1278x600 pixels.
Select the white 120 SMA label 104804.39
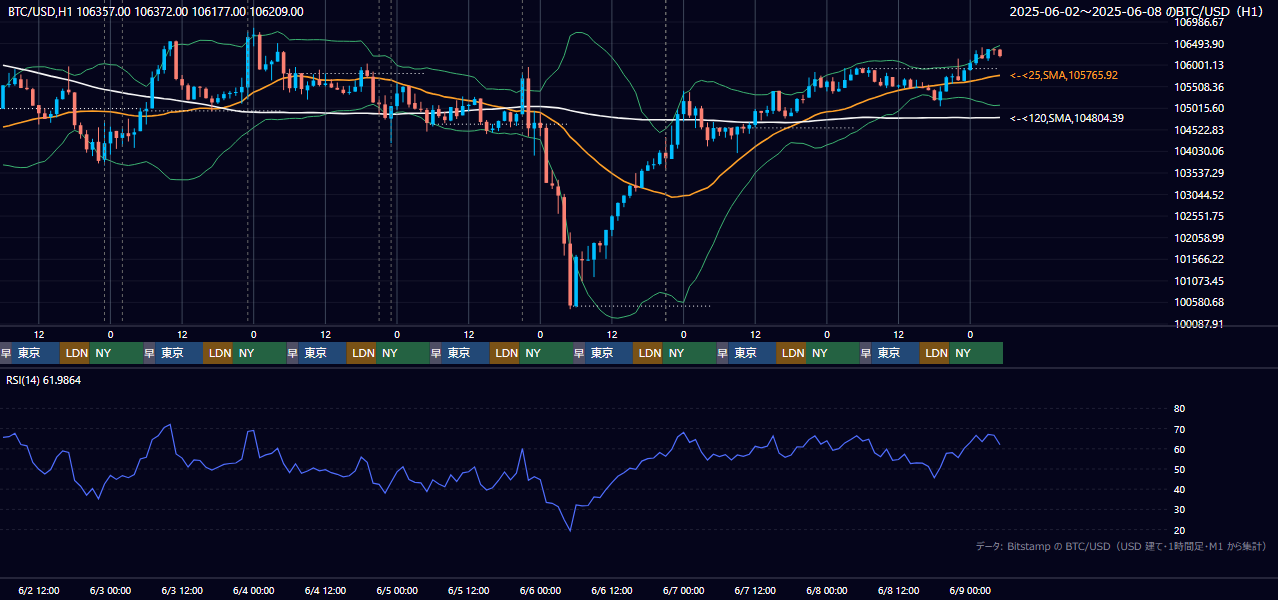(x=1067, y=118)
